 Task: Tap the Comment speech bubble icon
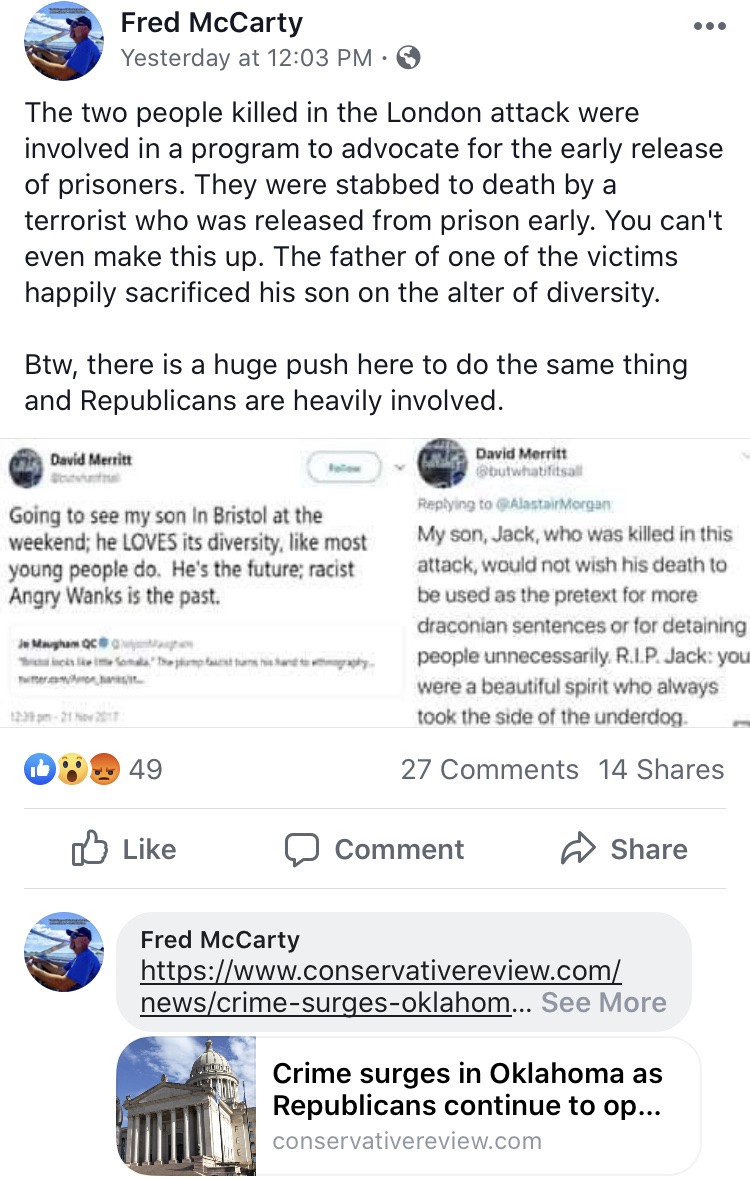[x=301, y=849]
